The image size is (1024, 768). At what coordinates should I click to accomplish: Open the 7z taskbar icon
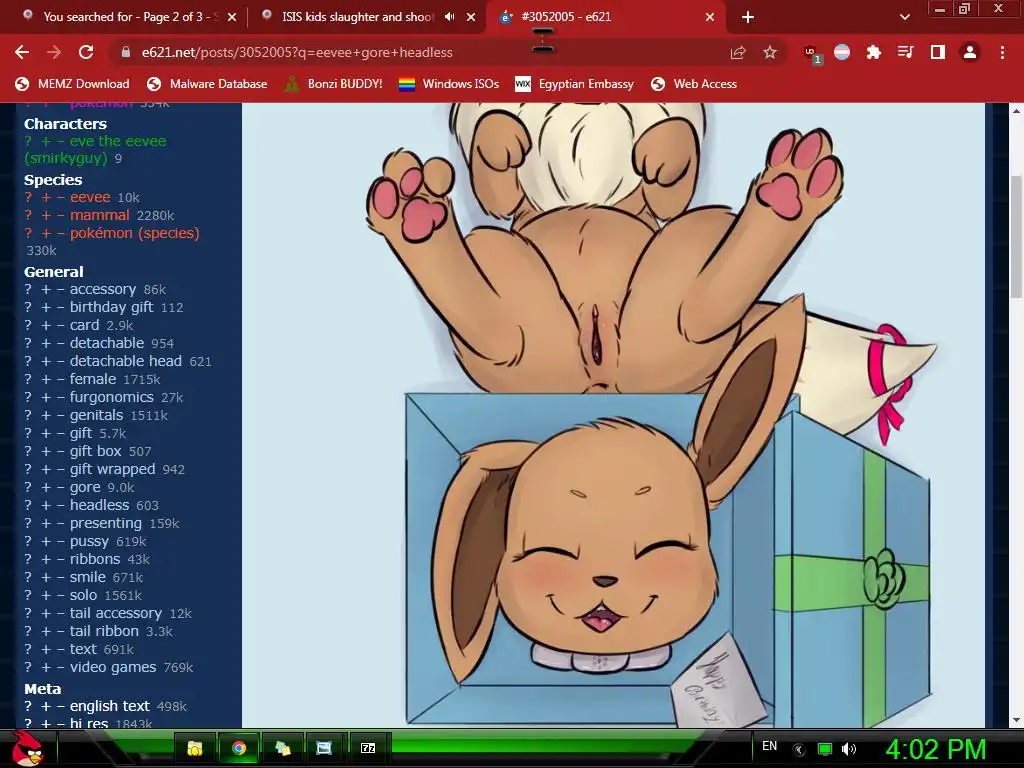368,748
